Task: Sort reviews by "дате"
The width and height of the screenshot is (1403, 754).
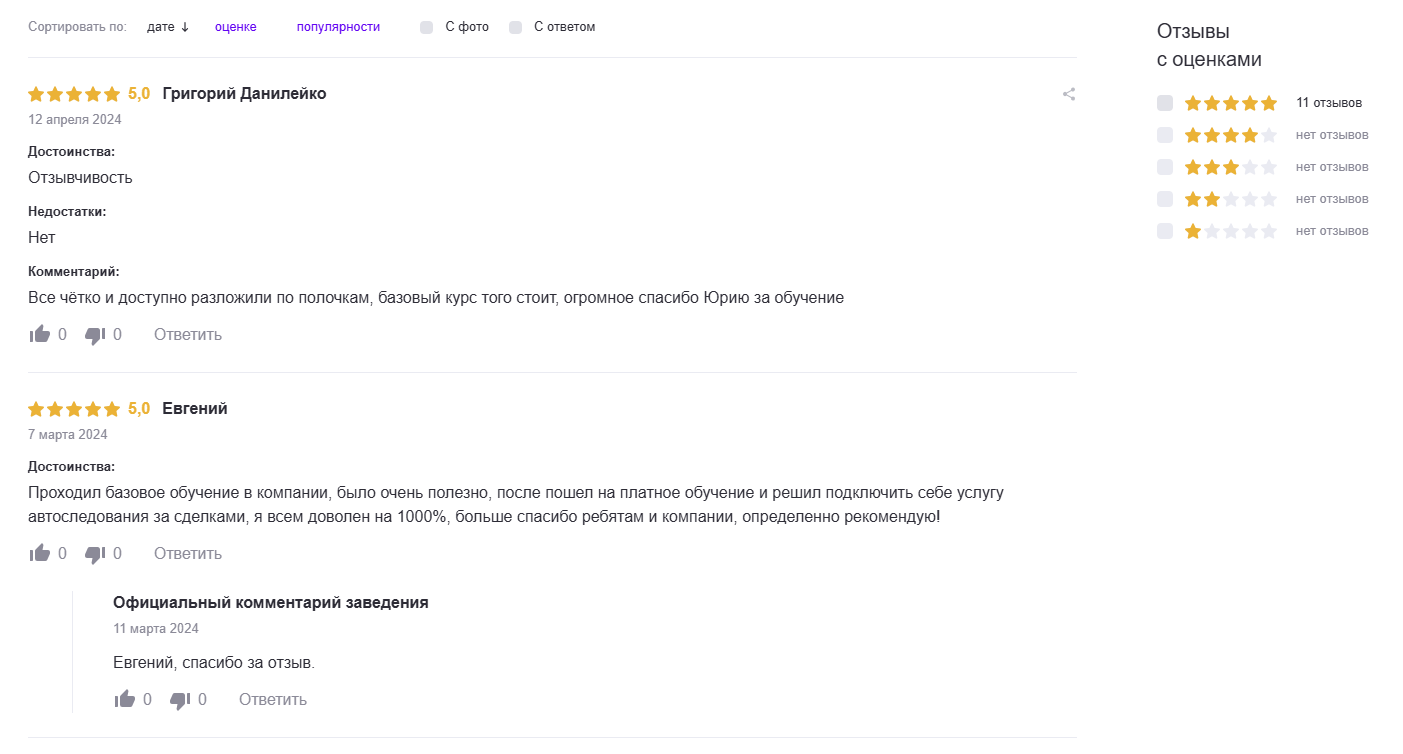Action: click(167, 27)
